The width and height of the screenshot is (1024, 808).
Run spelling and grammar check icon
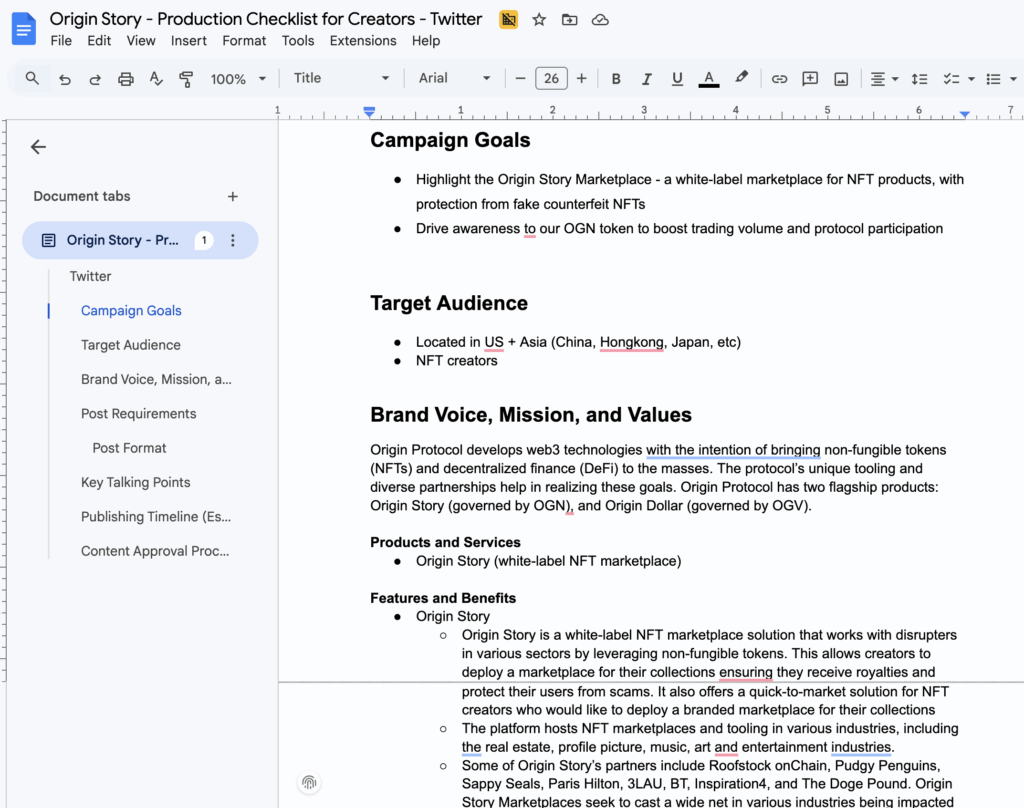(x=156, y=79)
